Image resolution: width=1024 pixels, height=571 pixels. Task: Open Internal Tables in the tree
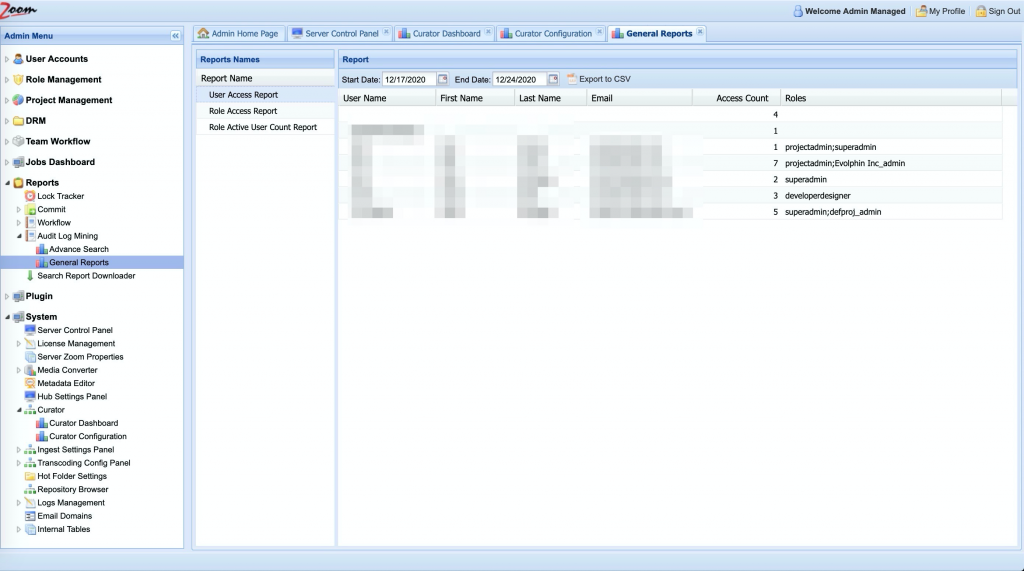coord(63,529)
